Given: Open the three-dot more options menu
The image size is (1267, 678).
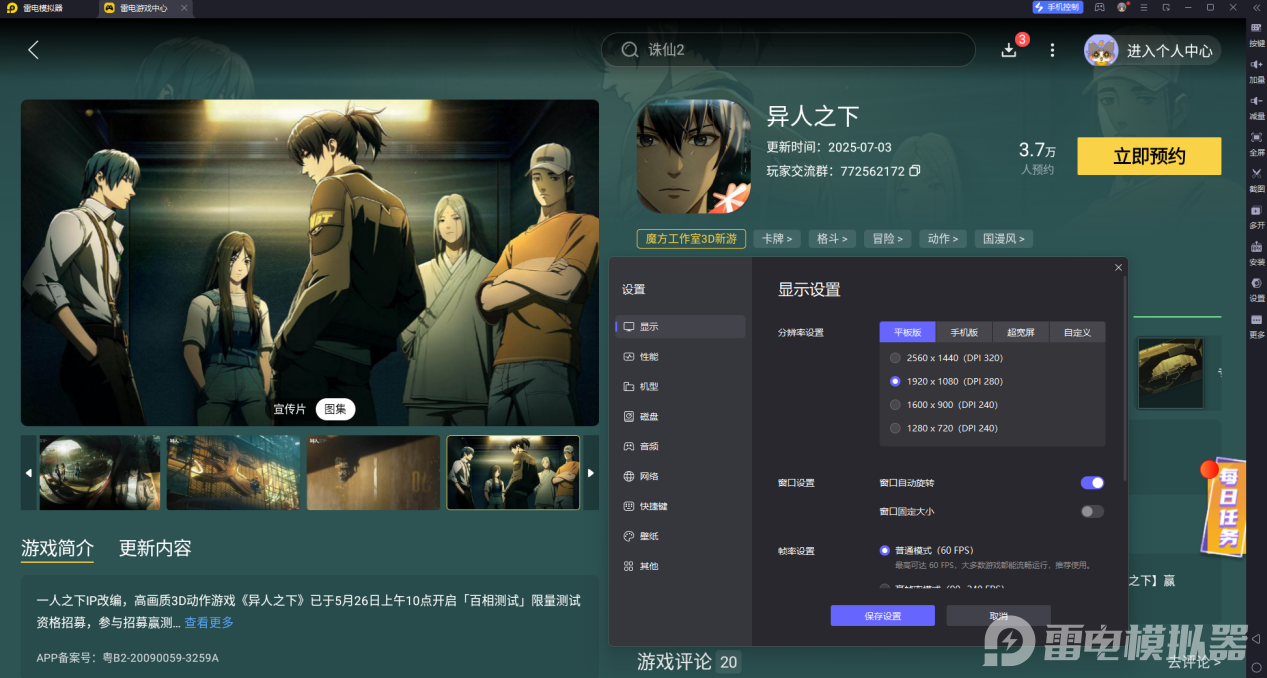Looking at the screenshot, I should 1052,50.
